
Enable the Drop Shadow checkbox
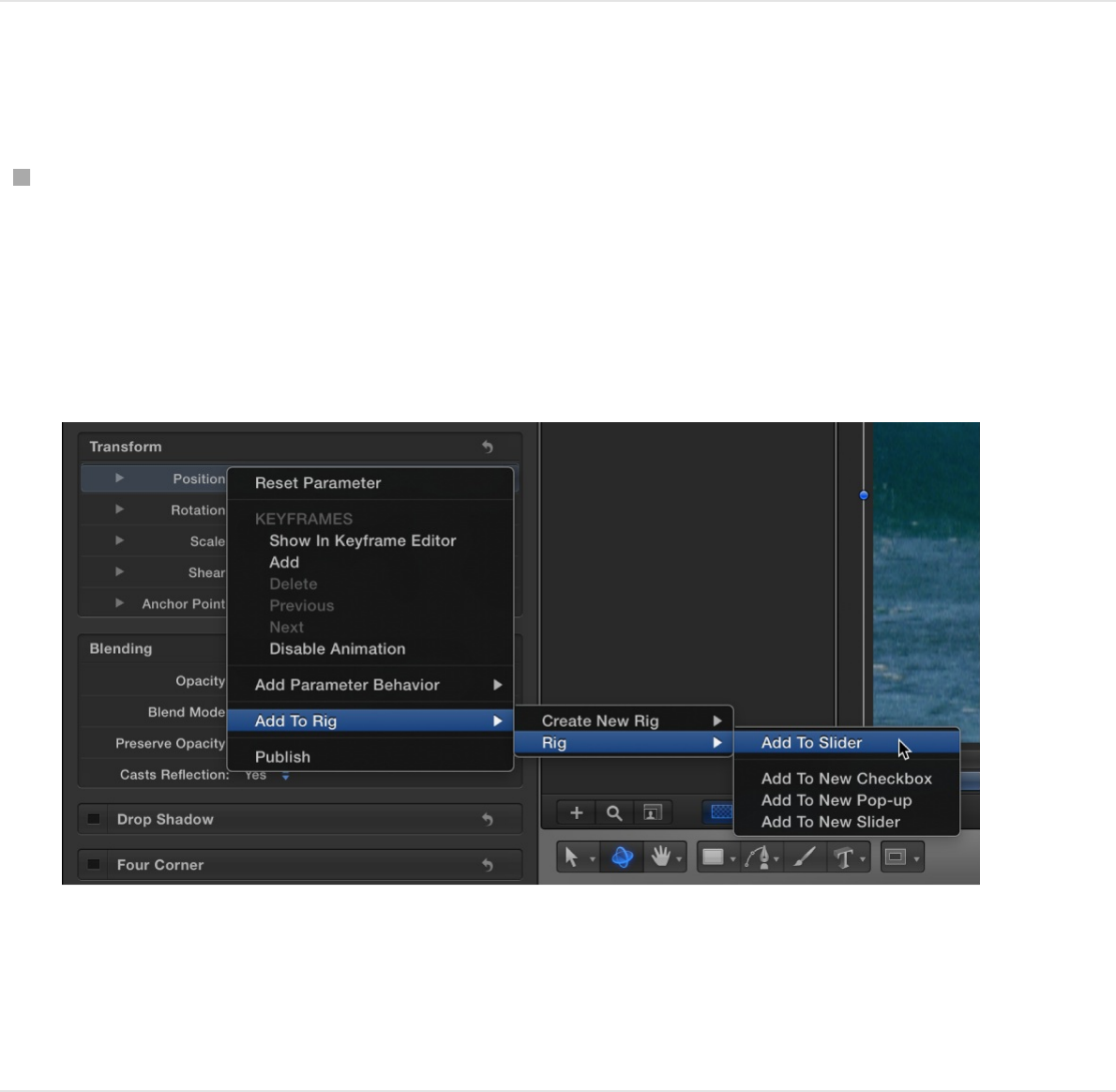pyautogui.click(x=93, y=819)
